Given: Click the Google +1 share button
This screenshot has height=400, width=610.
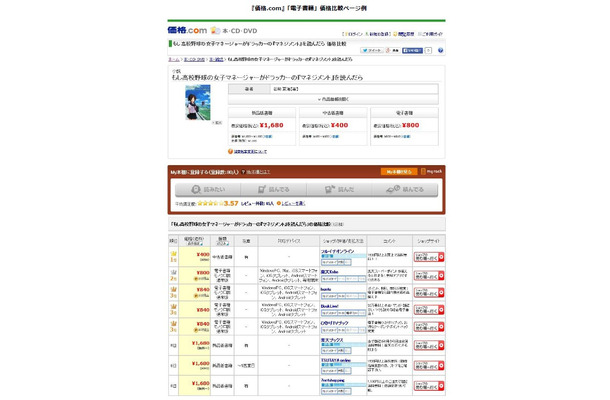Looking at the screenshot, I should click(393, 51).
